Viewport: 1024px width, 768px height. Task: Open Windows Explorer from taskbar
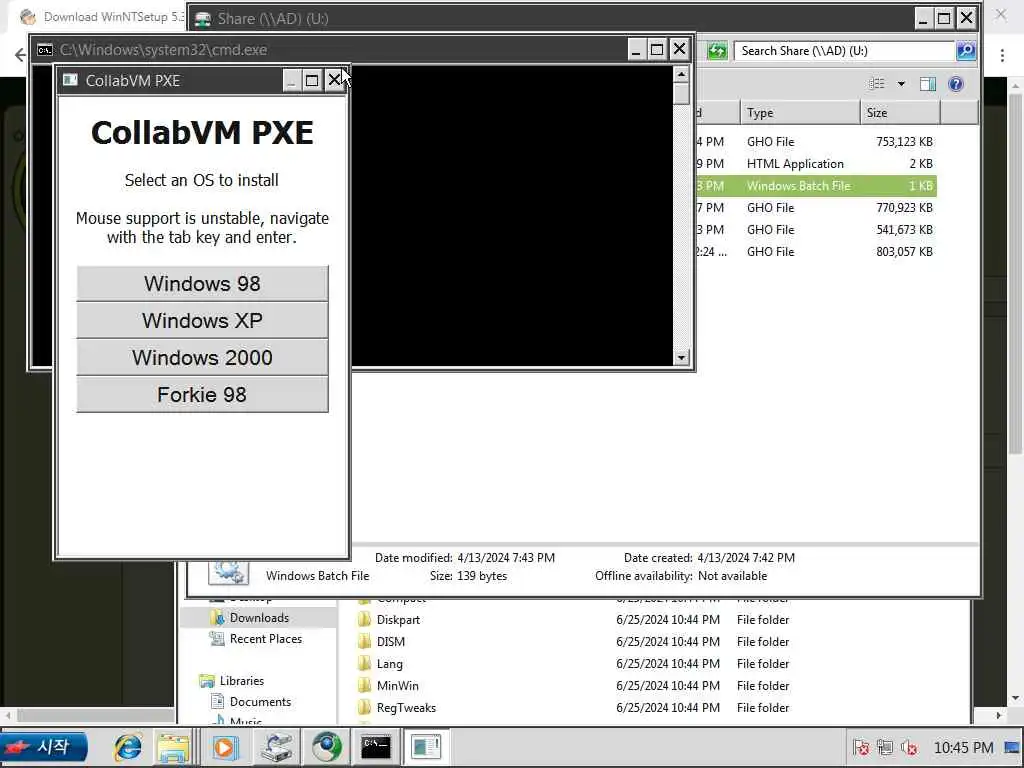(x=172, y=747)
